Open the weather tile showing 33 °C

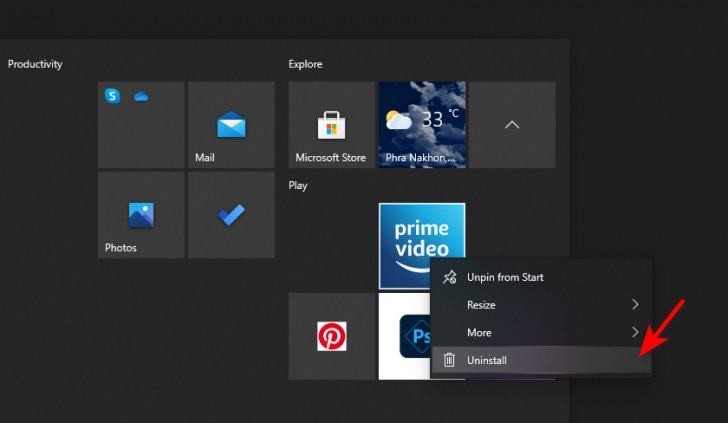click(x=422, y=124)
